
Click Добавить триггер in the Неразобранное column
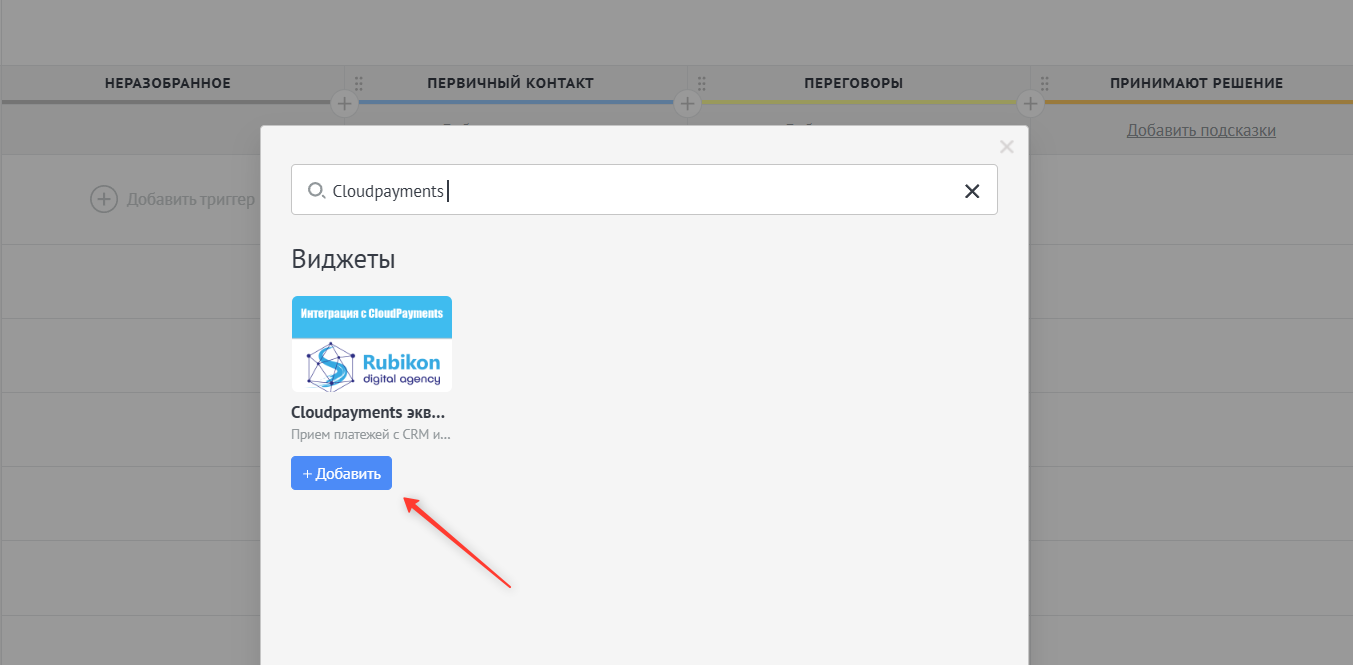click(x=190, y=199)
